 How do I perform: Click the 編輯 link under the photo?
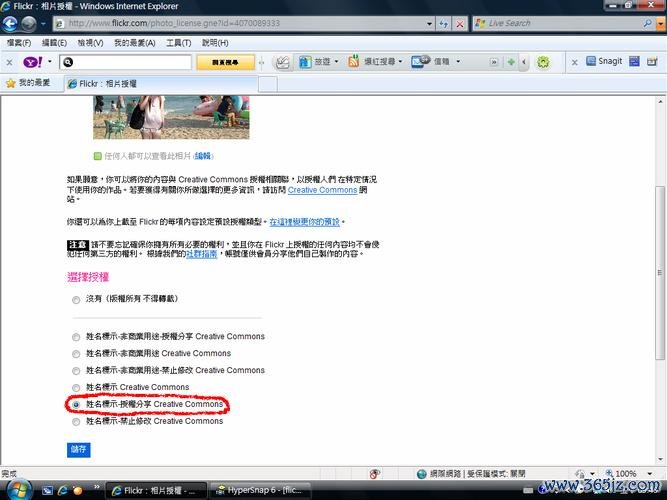(203, 156)
